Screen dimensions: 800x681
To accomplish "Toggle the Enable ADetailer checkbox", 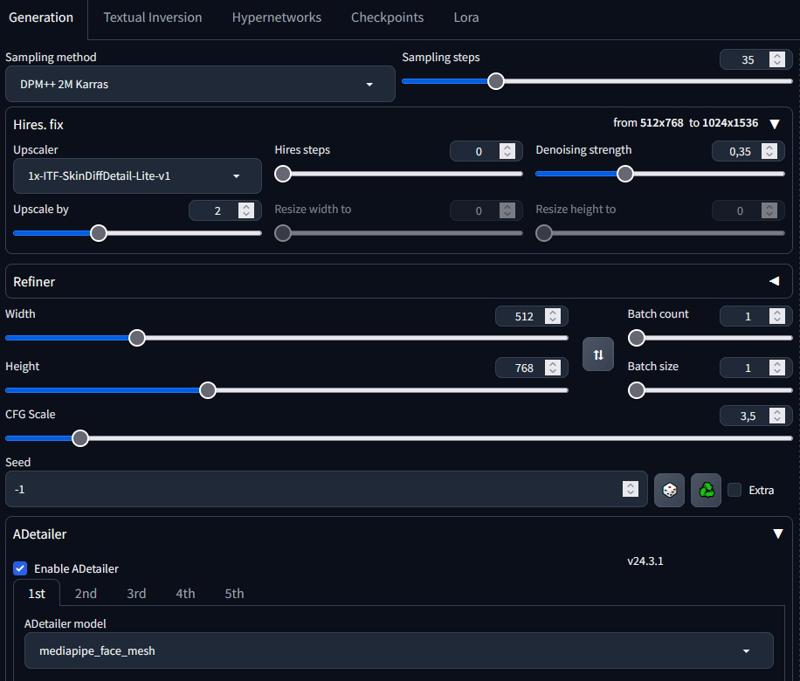I will (x=20, y=568).
